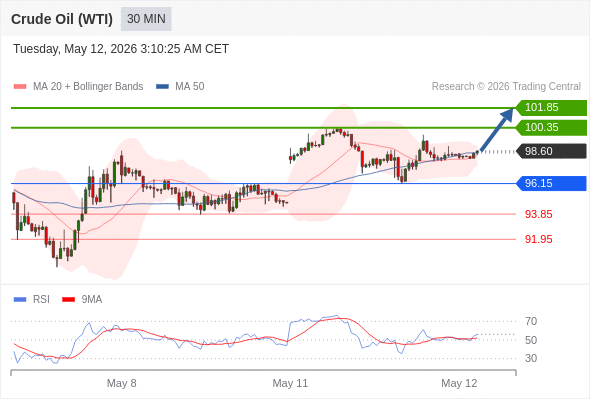The image size is (590, 400).
Task: Click the 98.60 current price tag
Action: 551,151
